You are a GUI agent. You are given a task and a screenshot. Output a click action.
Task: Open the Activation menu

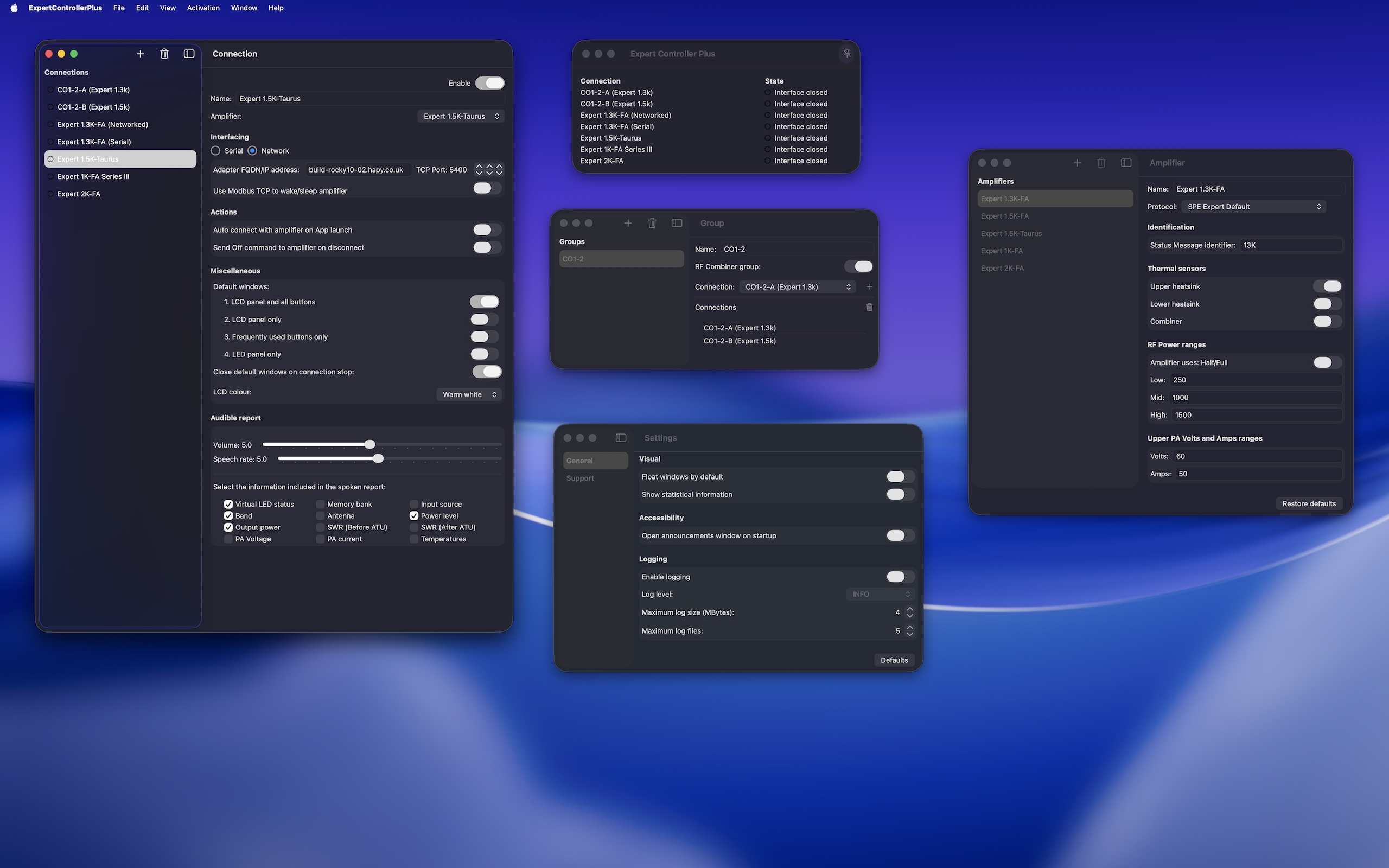203,8
